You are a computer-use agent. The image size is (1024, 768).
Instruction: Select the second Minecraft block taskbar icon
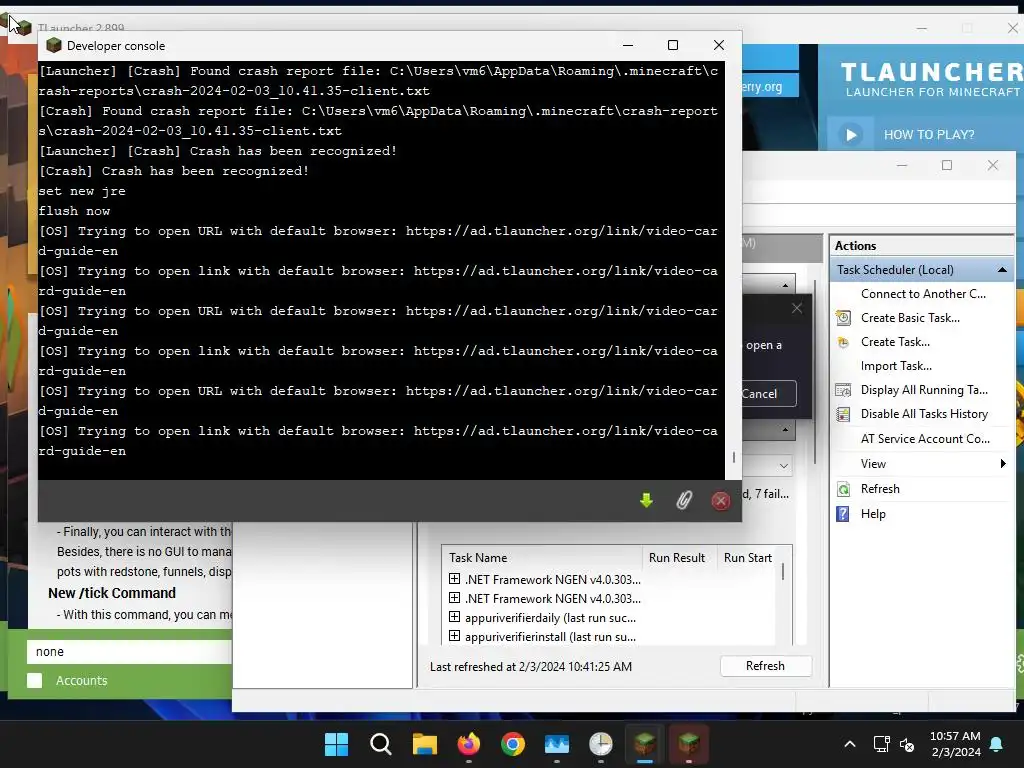point(688,744)
